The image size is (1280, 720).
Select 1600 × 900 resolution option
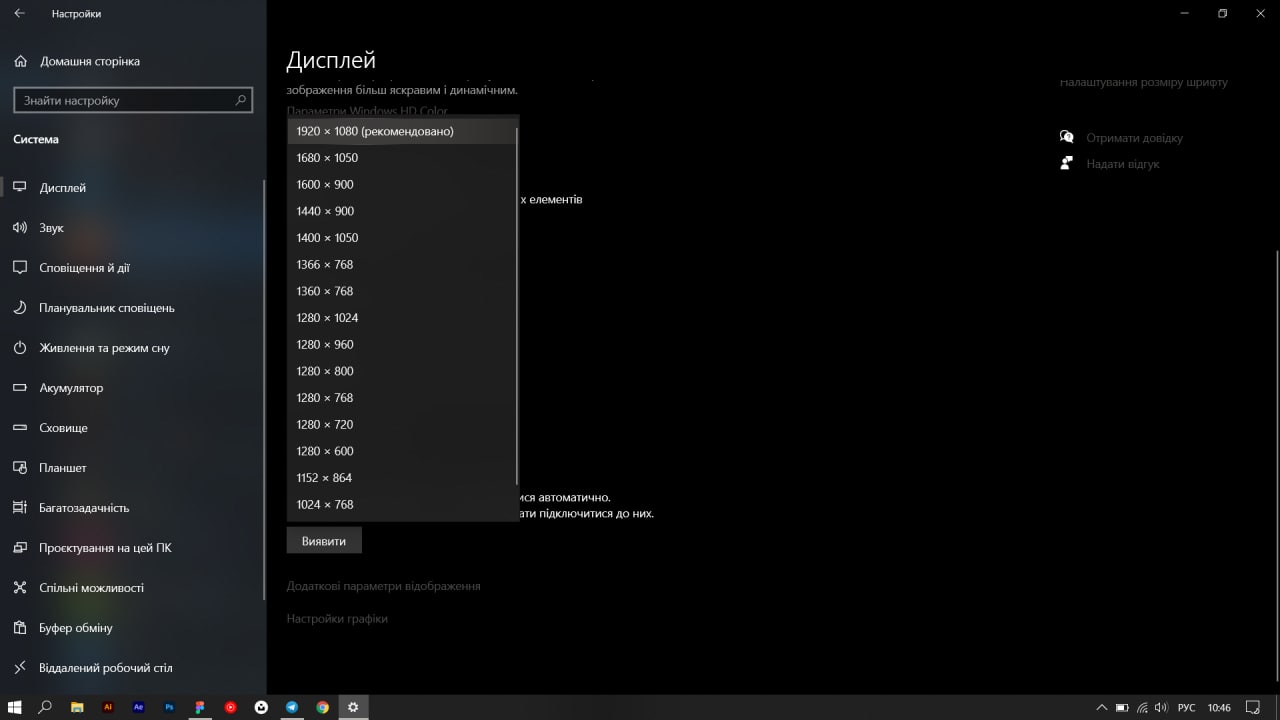pyautogui.click(x=401, y=184)
